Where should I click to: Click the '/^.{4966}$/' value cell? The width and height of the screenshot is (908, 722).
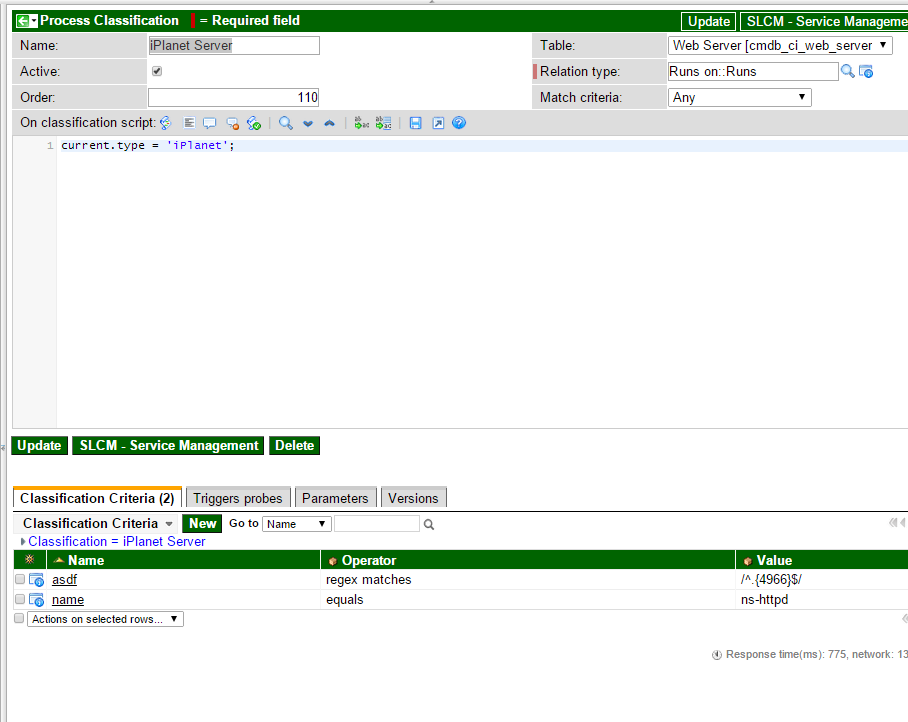tap(771, 580)
